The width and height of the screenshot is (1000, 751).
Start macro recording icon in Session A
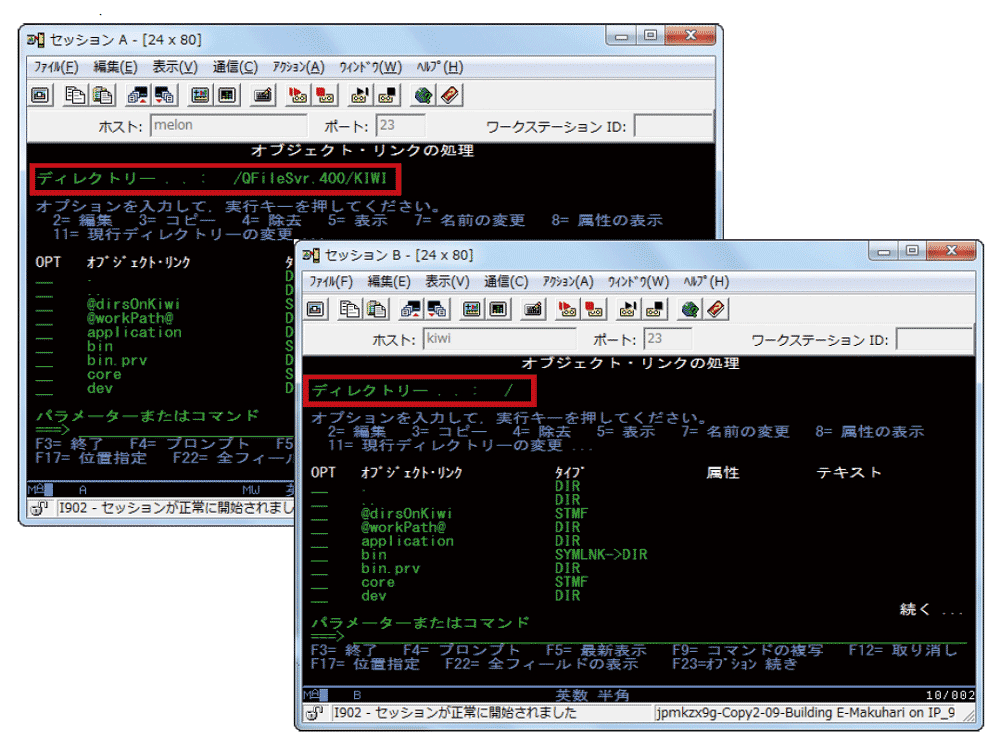pos(297,96)
